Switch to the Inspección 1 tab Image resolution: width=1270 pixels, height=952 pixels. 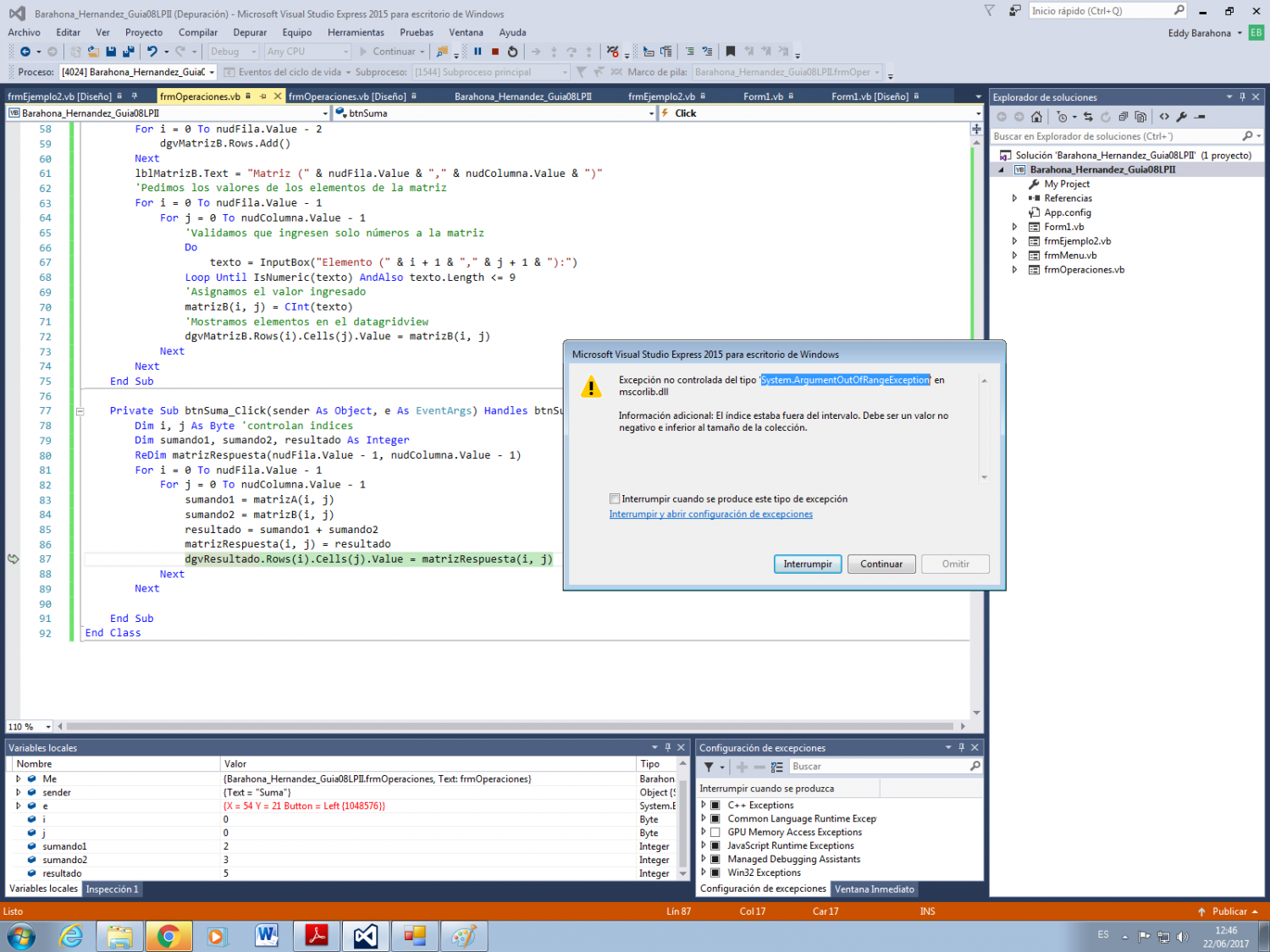(112, 889)
